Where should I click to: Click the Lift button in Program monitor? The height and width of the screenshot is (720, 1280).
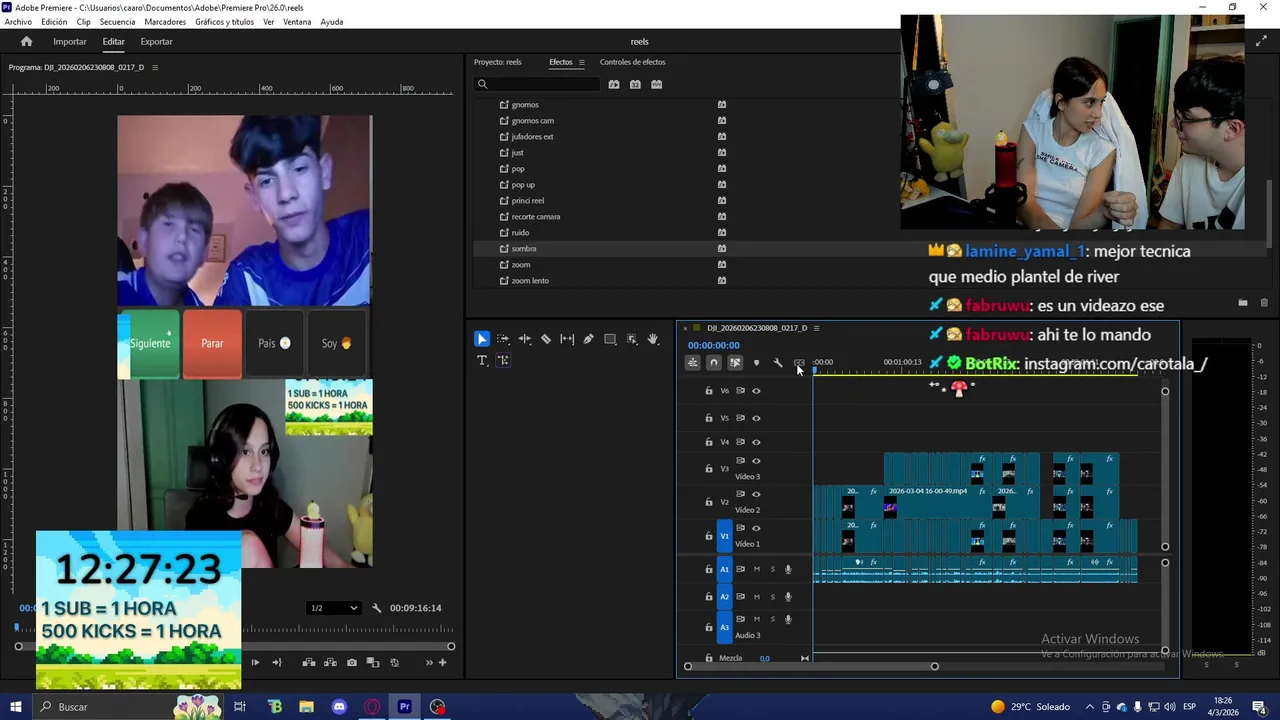point(309,662)
